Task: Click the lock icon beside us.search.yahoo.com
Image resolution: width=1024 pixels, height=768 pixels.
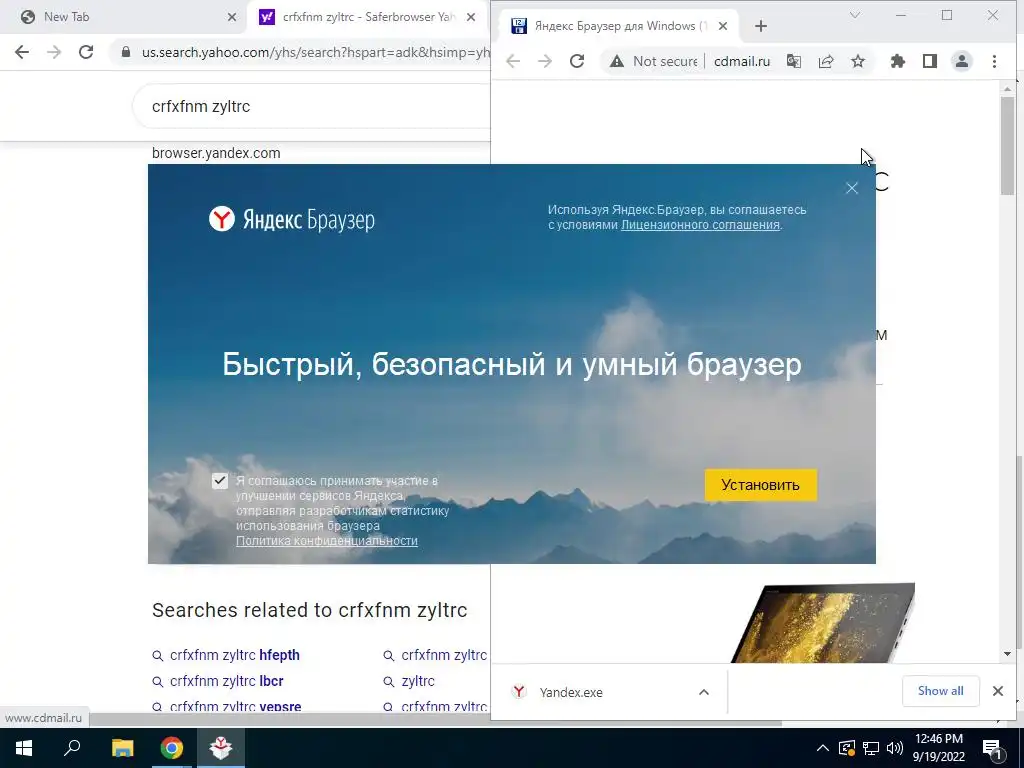Action: (126, 53)
